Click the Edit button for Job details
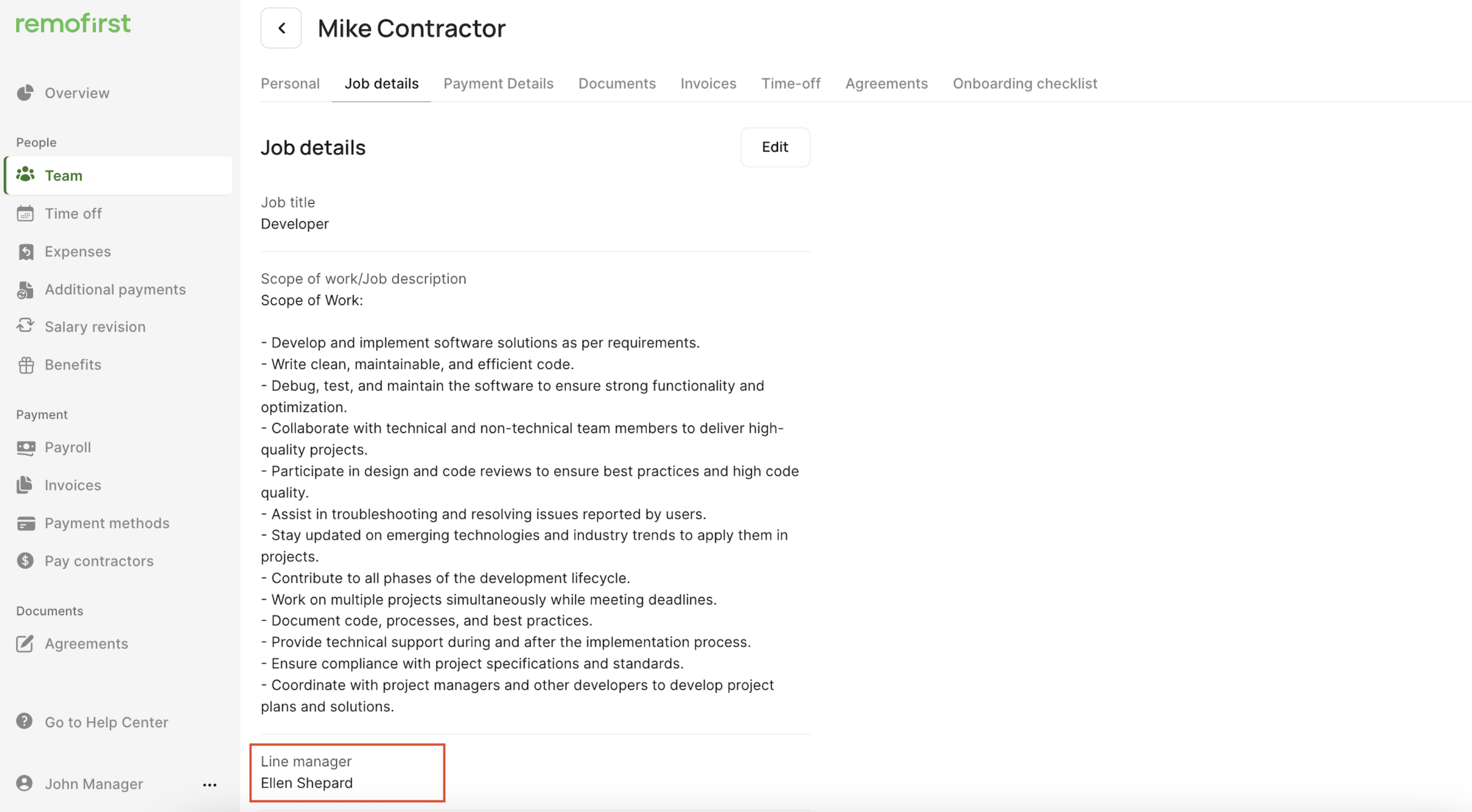 (774, 147)
